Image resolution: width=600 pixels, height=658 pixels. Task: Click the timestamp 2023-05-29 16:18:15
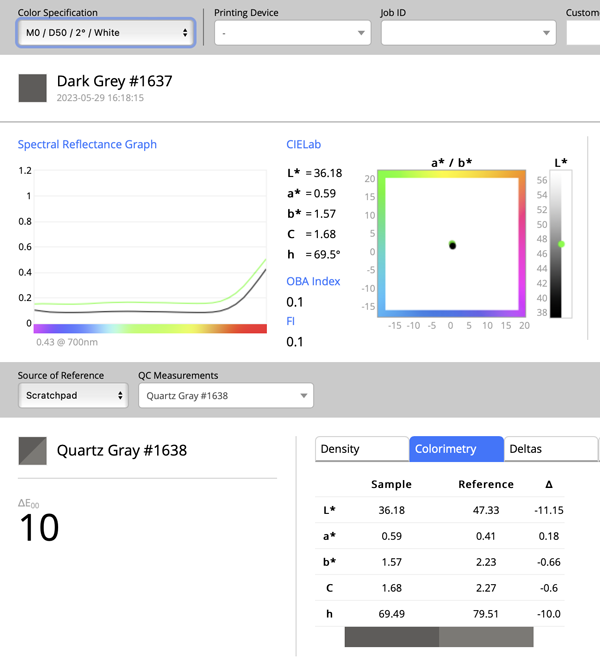point(100,98)
